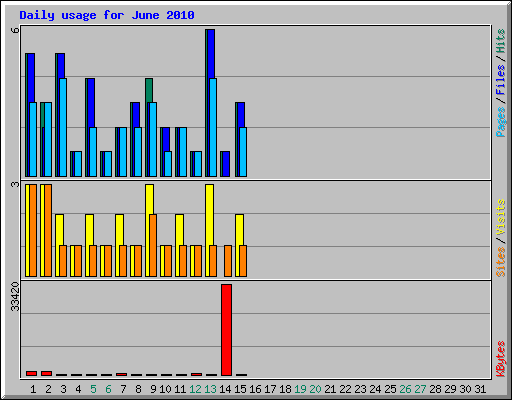This screenshot has width=512, height=400.
Task: Click the cyan "Pages" legend label
Action: 500,122
